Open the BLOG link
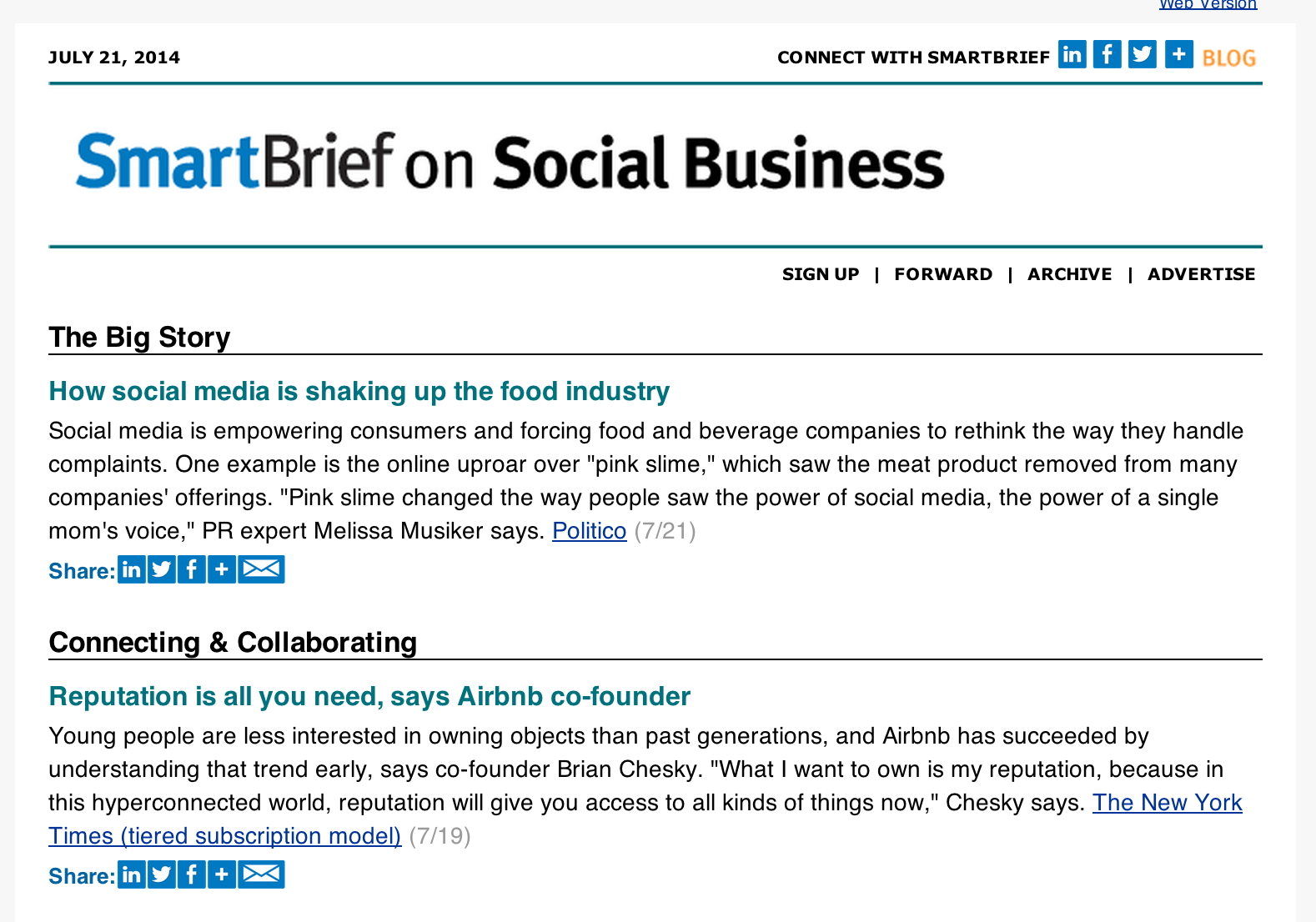1316x922 pixels. (1228, 57)
